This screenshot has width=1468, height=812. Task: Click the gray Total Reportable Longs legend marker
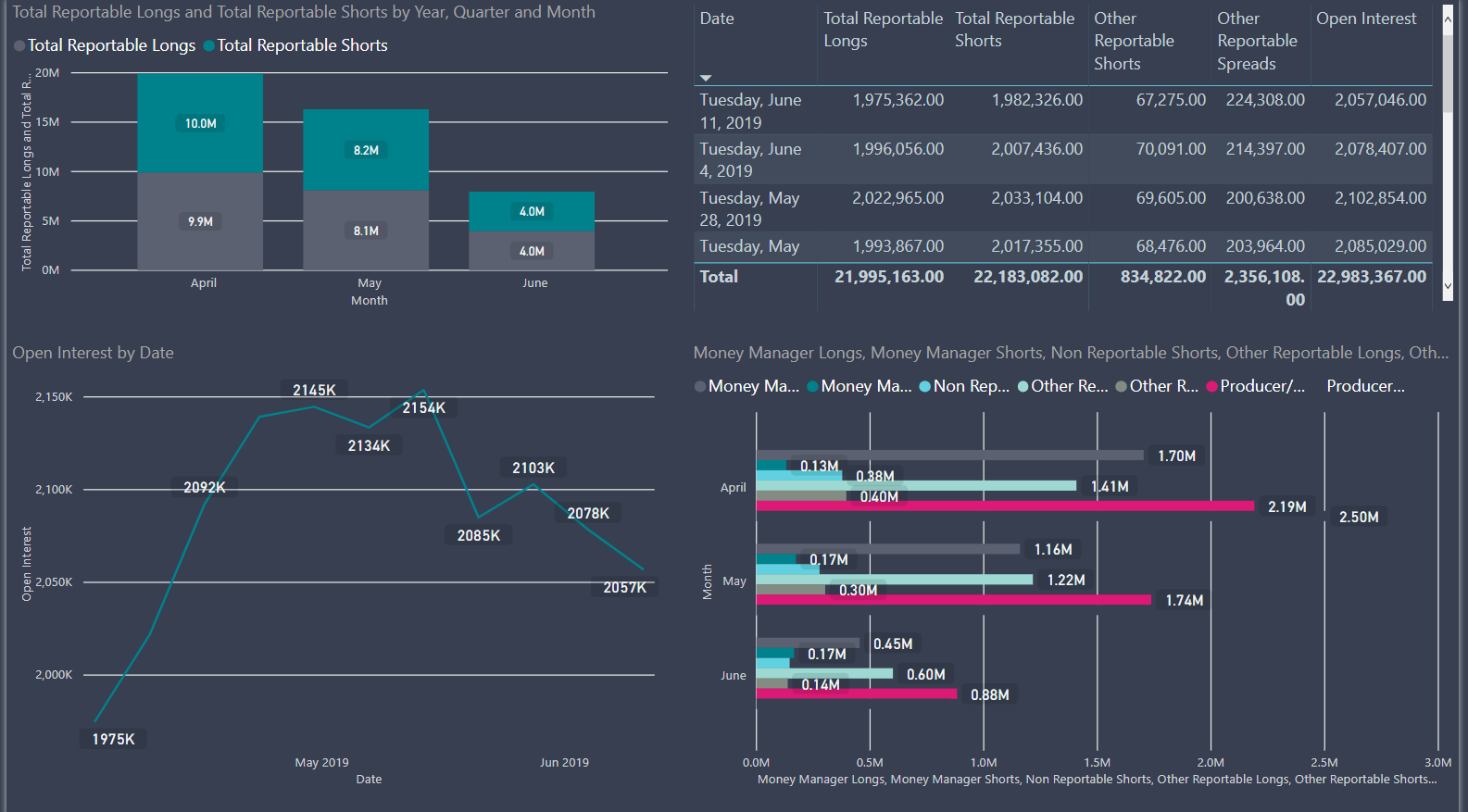pyautogui.click(x=19, y=46)
